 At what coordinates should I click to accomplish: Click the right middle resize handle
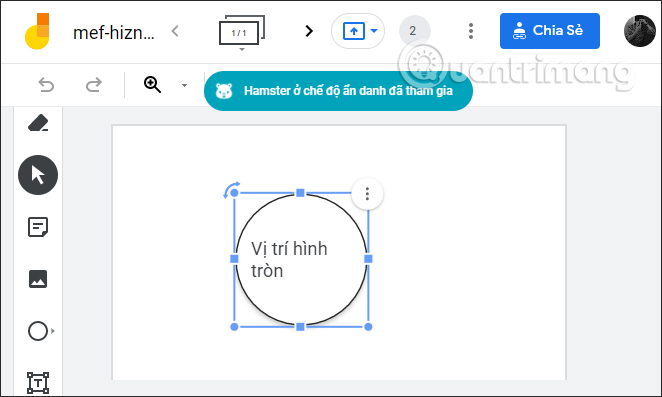[368, 259]
